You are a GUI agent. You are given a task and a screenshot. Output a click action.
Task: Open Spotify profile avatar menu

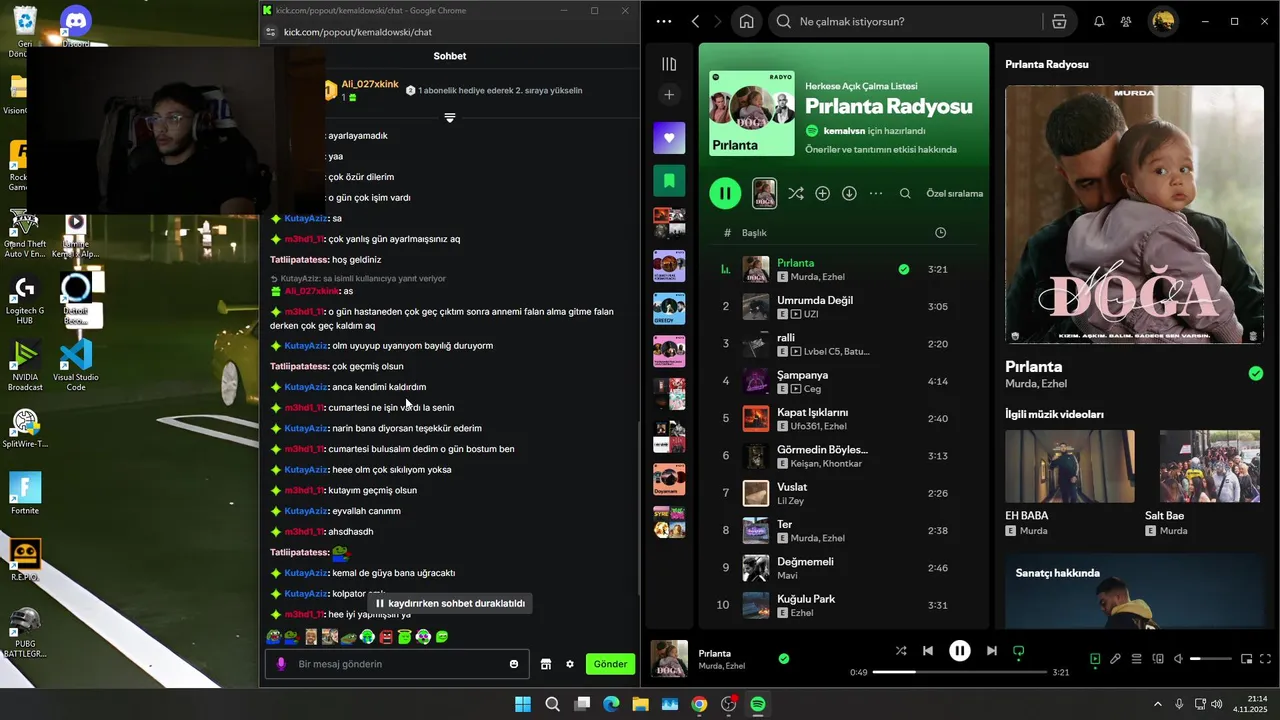[1162, 21]
